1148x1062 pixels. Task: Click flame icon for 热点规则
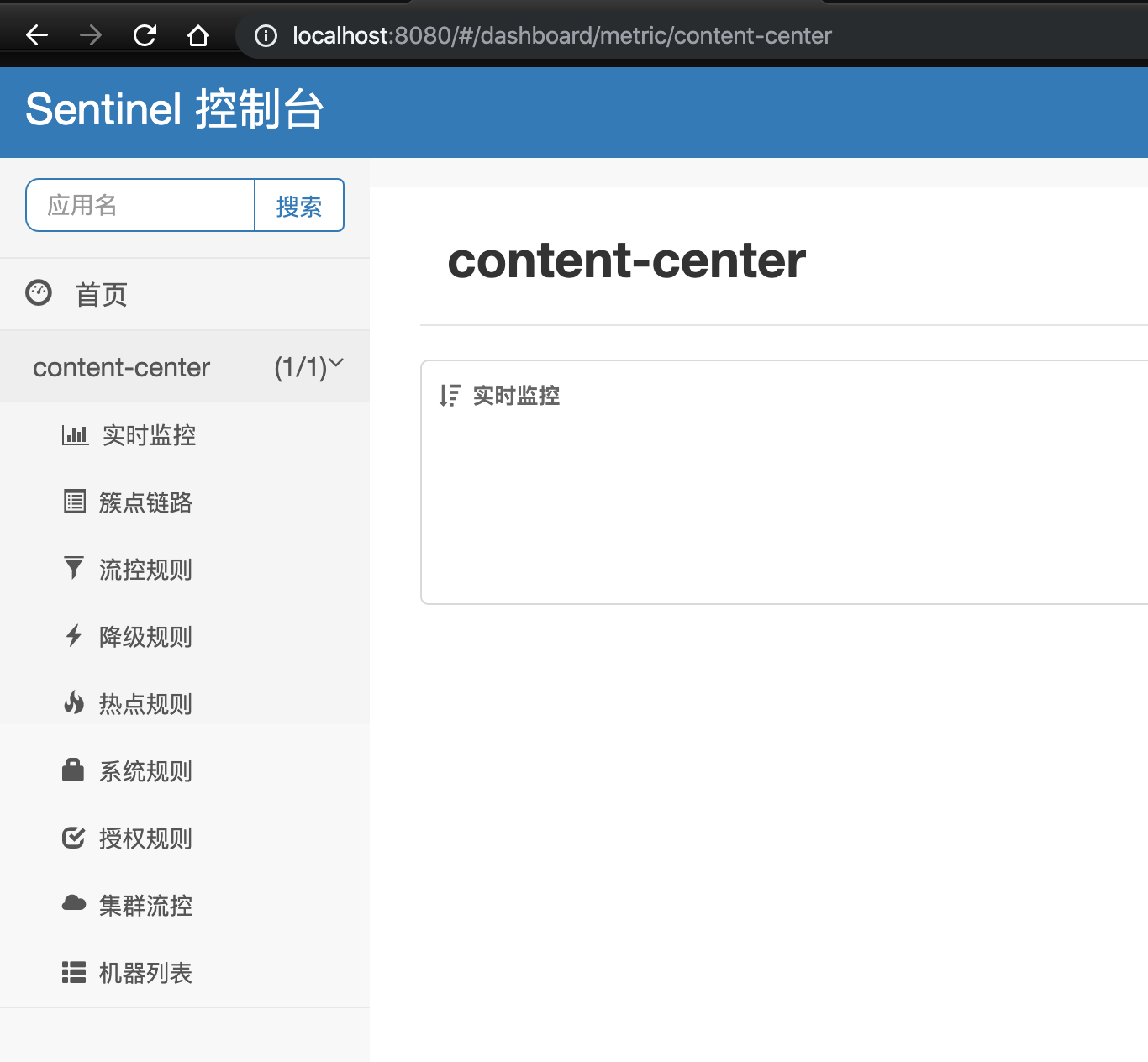(x=74, y=702)
